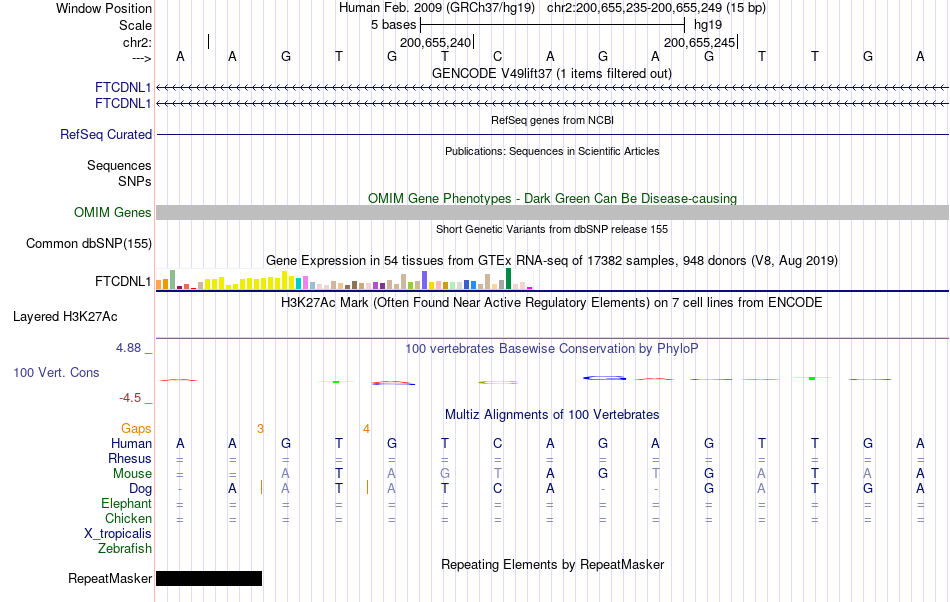Select the Chicken alignment row label
The height and width of the screenshot is (602, 950).
click(x=128, y=518)
